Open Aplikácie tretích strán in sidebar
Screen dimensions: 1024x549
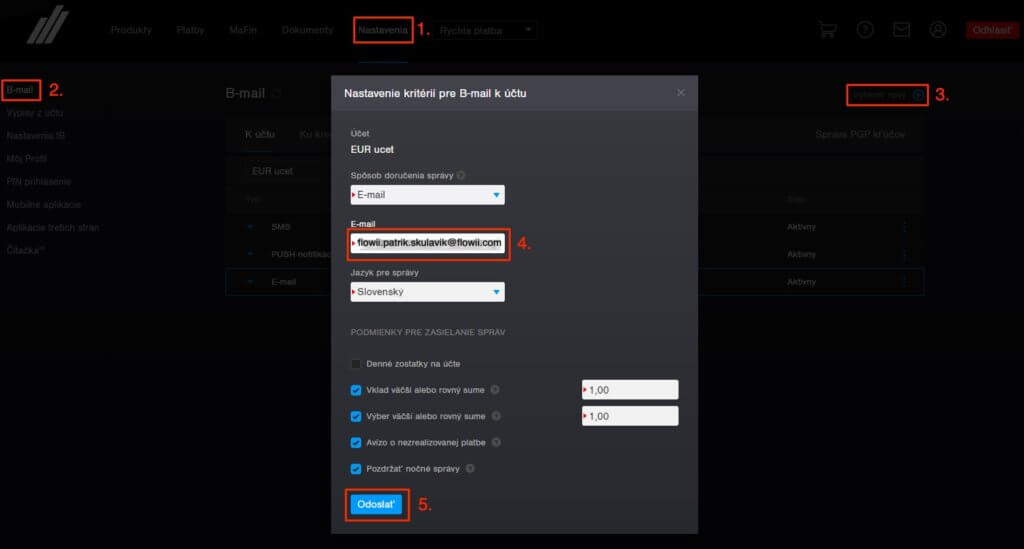(53, 227)
